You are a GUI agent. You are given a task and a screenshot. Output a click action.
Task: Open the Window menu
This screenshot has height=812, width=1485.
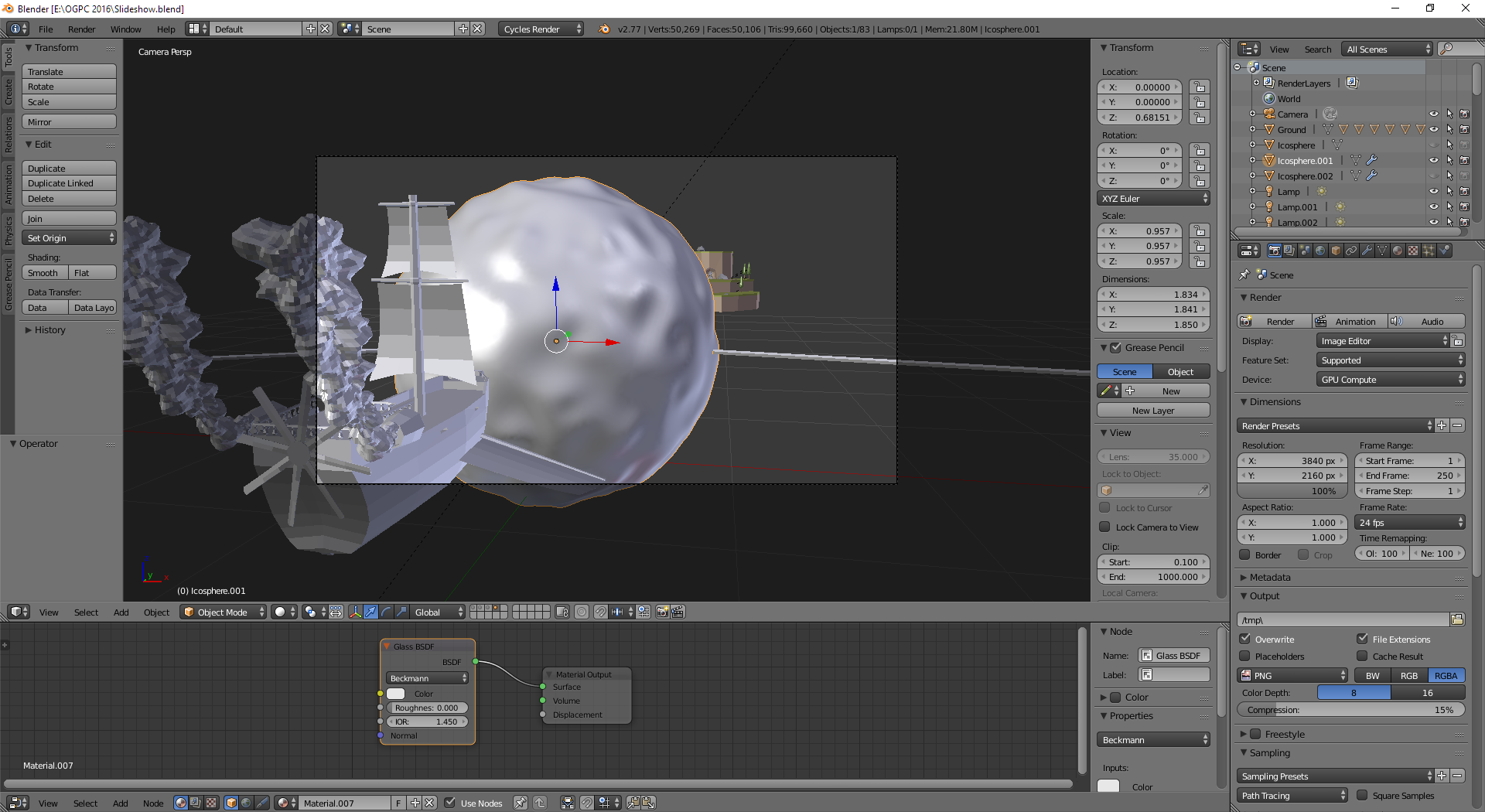point(125,29)
